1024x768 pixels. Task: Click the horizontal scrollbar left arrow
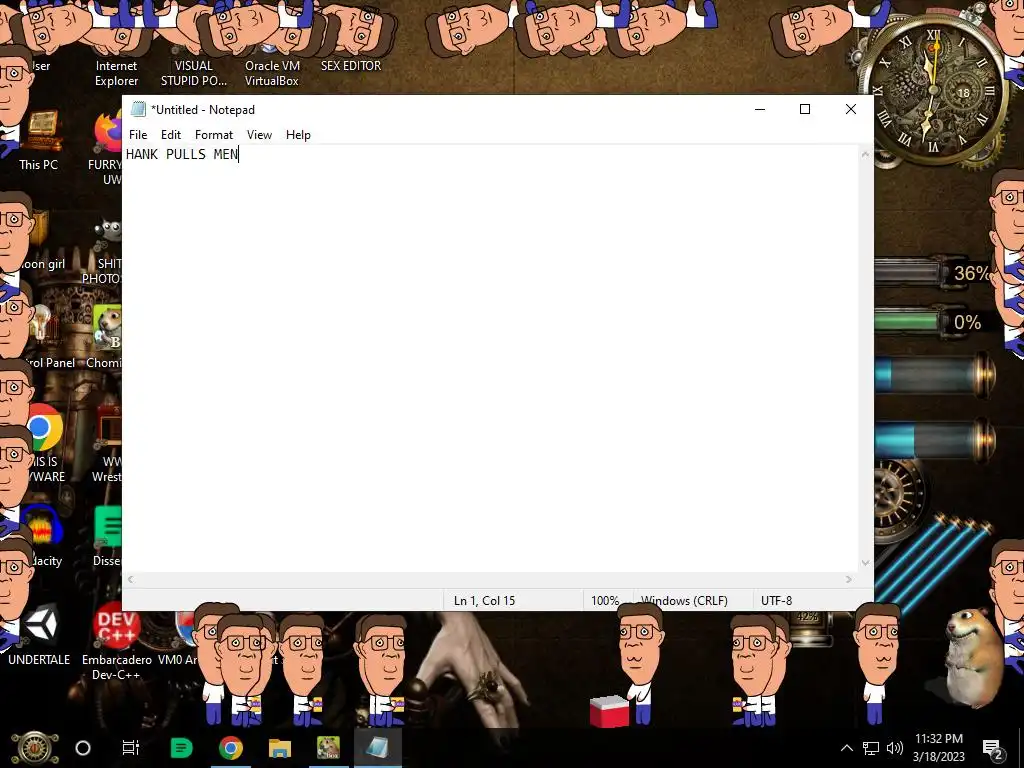(131, 579)
